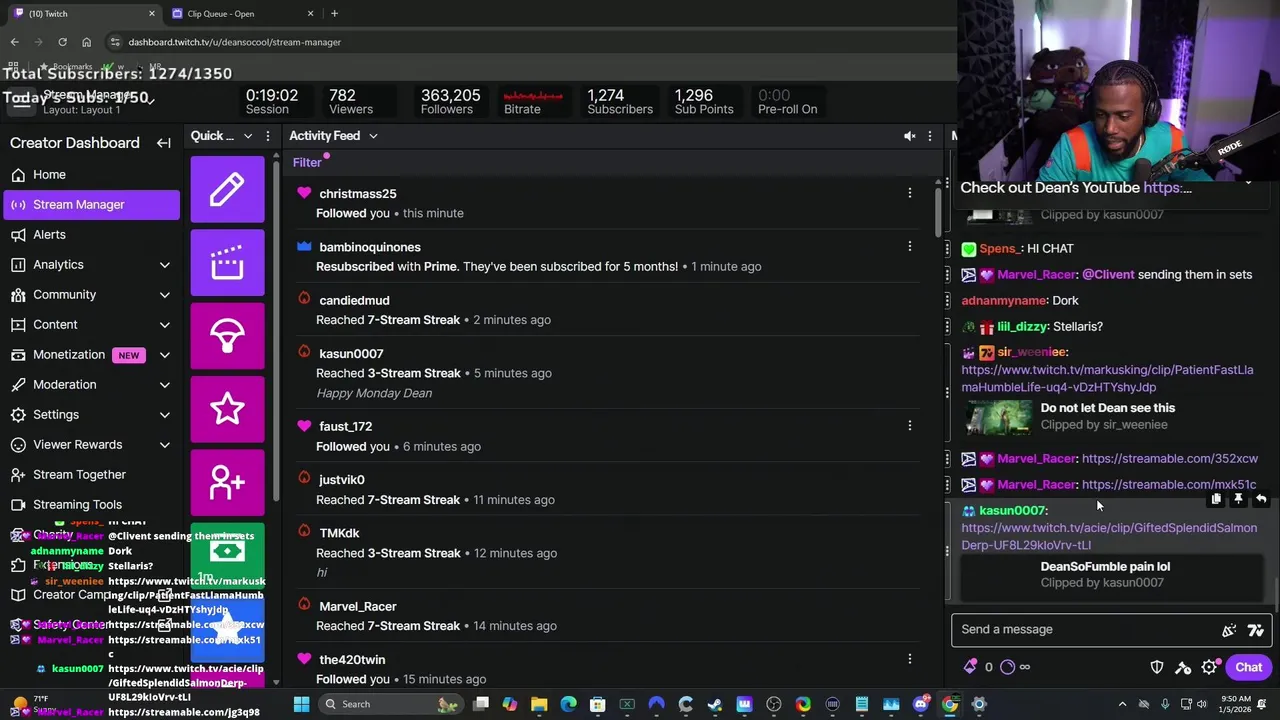Screen dimensions: 1280x720
Task: Expand the Content sidebar section
Action: click(x=164, y=325)
